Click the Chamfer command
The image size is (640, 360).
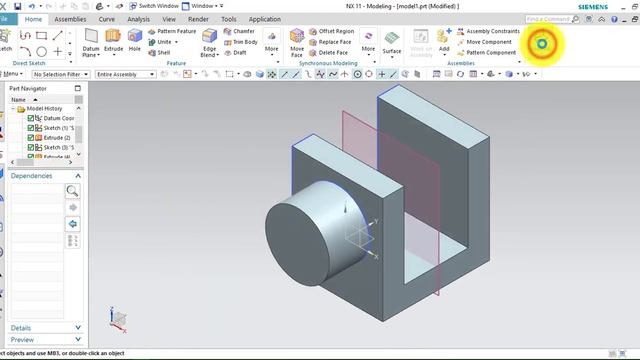coord(239,31)
